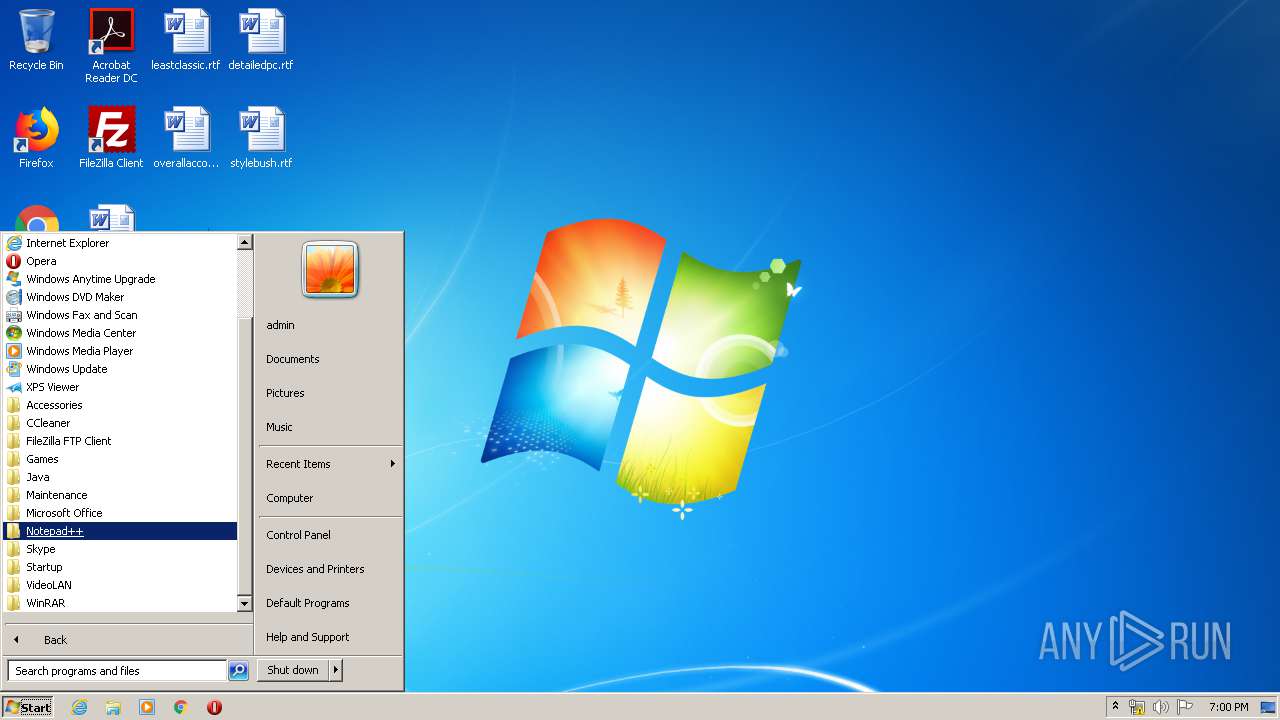Open the Shut down options arrow
This screenshot has width=1280, height=720.
(x=336, y=671)
